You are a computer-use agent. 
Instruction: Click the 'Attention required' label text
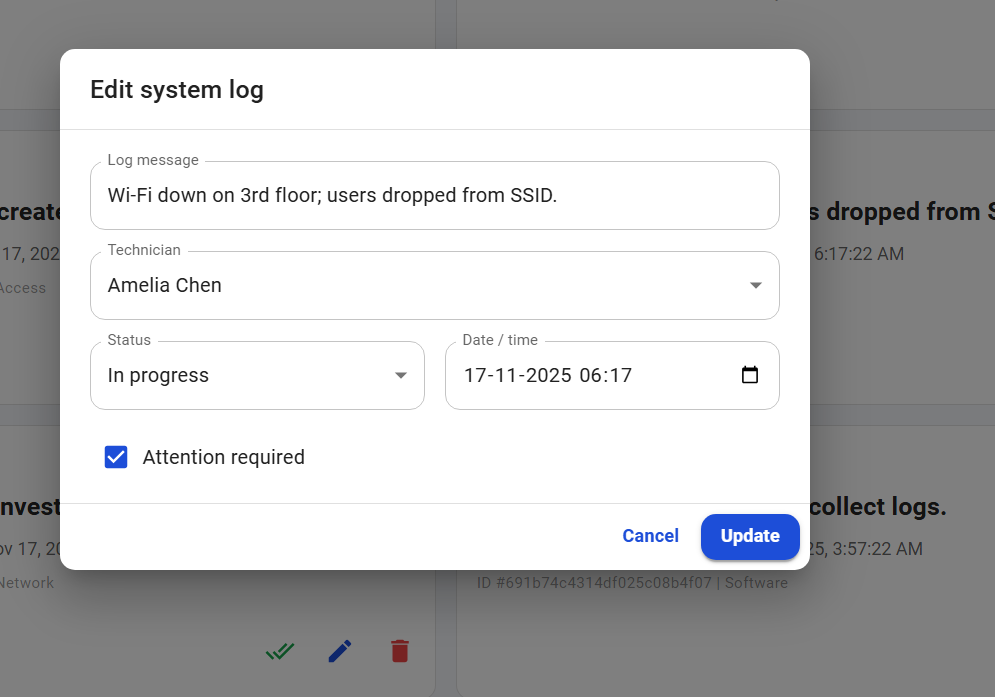coord(223,457)
